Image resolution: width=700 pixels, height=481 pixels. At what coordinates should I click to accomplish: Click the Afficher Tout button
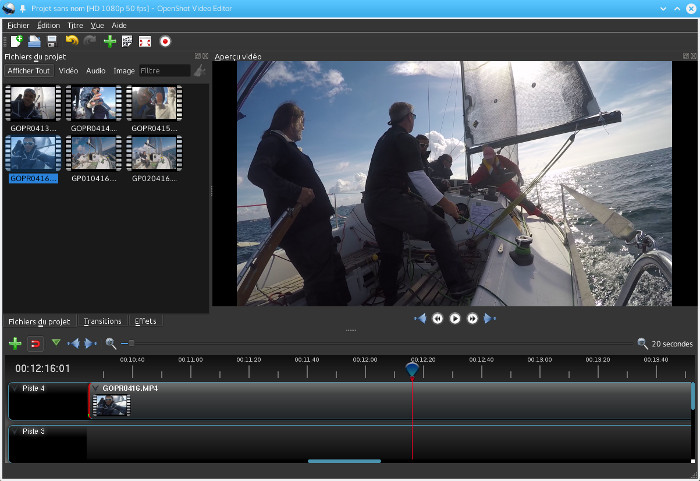pyautogui.click(x=29, y=71)
